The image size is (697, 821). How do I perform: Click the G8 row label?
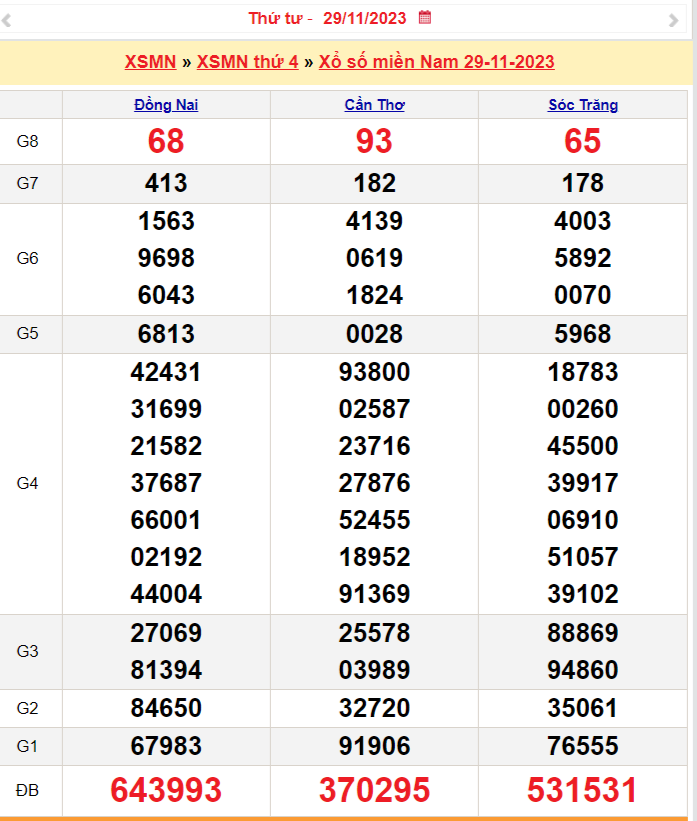pyautogui.click(x=27, y=141)
